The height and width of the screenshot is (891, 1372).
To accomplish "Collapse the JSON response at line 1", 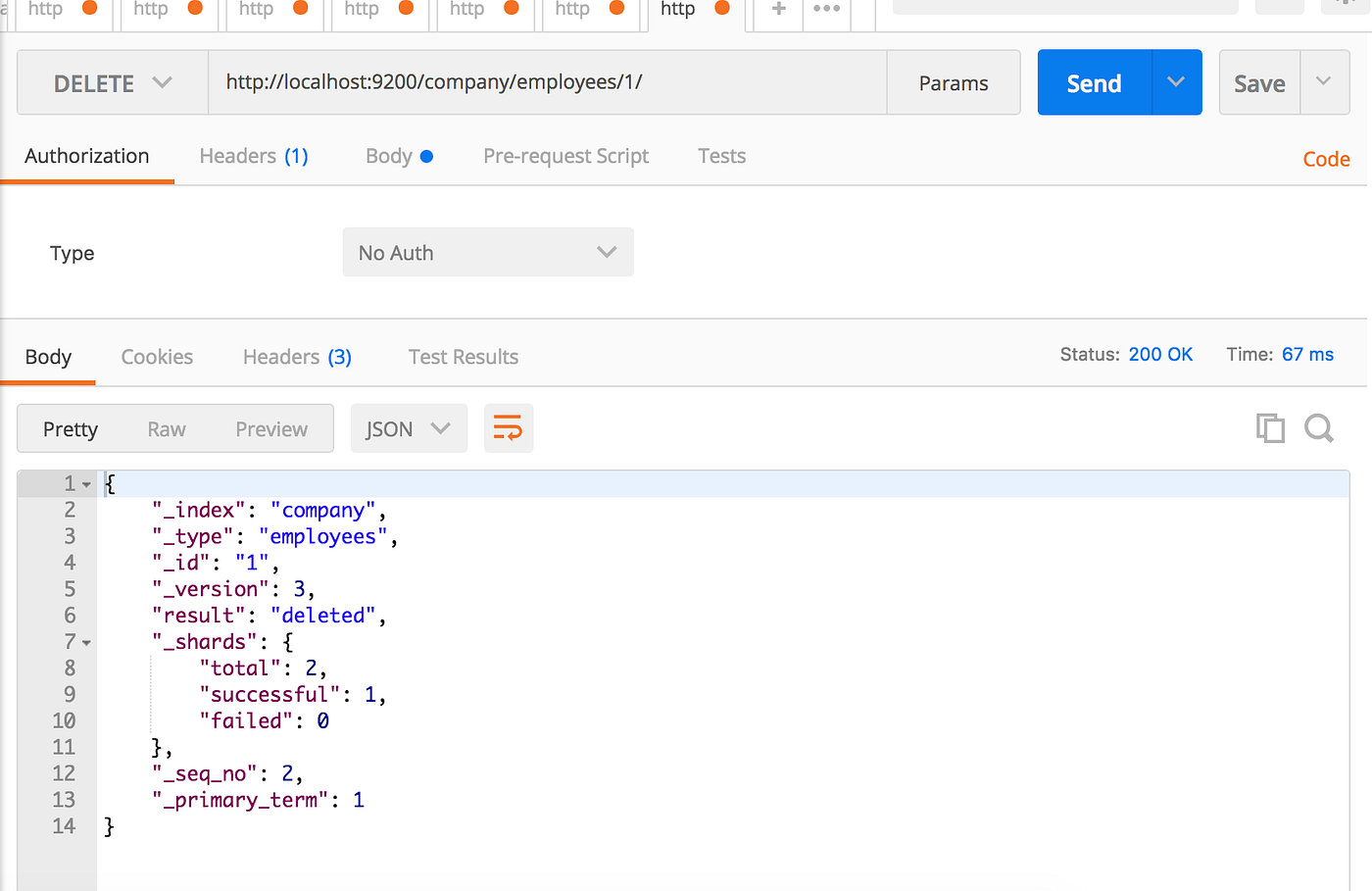I will (x=86, y=482).
